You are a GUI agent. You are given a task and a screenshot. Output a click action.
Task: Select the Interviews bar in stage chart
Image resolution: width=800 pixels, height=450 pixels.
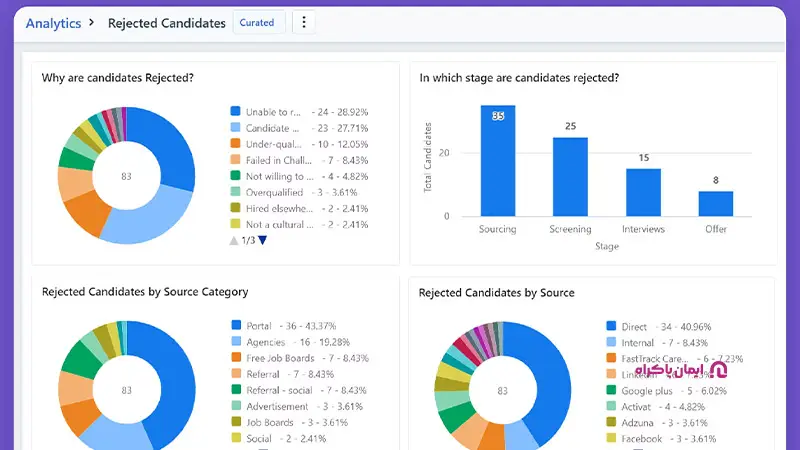pos(643,191)
